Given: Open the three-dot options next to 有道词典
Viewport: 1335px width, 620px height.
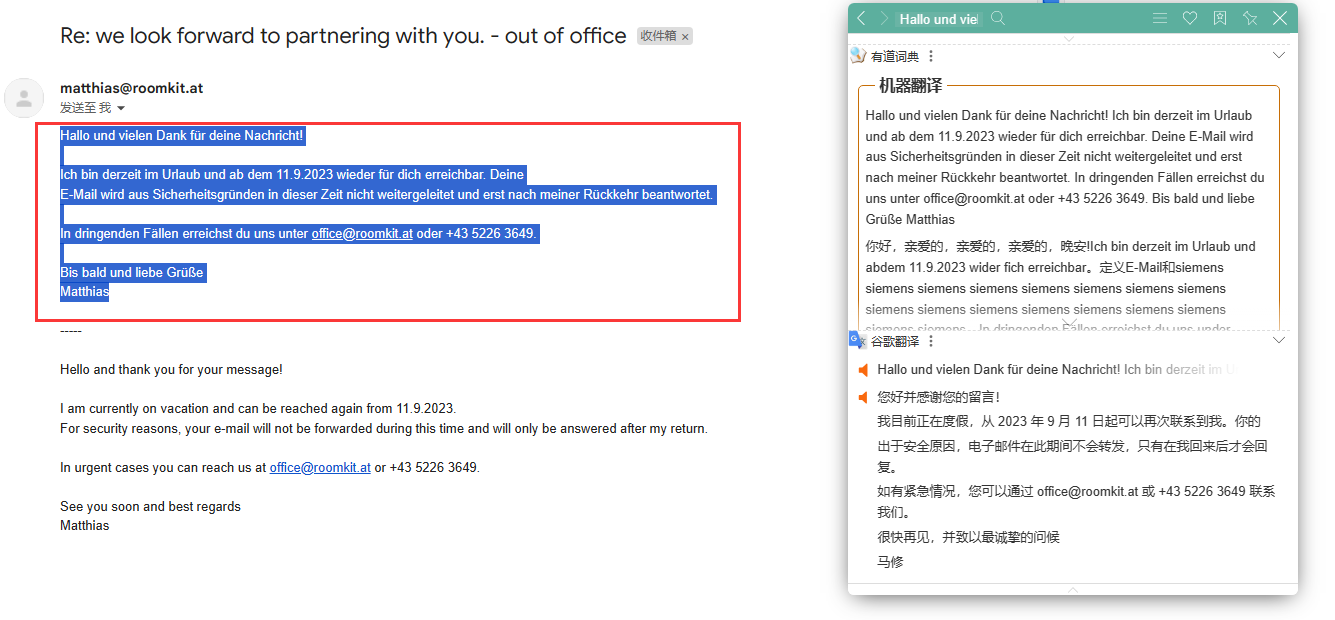Looking at the screenshot, I should (931, 57).
